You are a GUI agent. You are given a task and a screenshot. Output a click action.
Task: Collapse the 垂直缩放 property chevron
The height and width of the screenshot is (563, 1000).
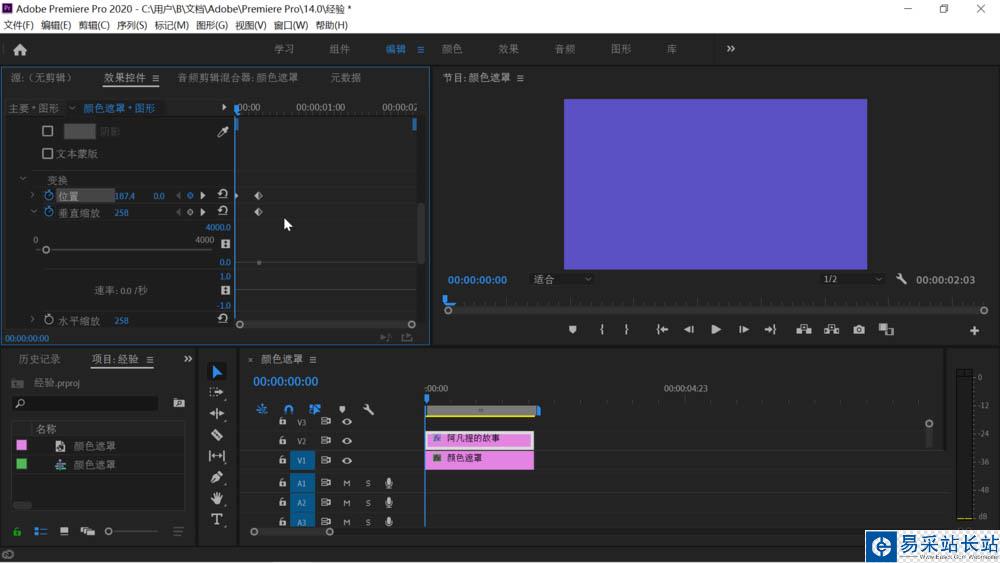click(x=33, y=211)
